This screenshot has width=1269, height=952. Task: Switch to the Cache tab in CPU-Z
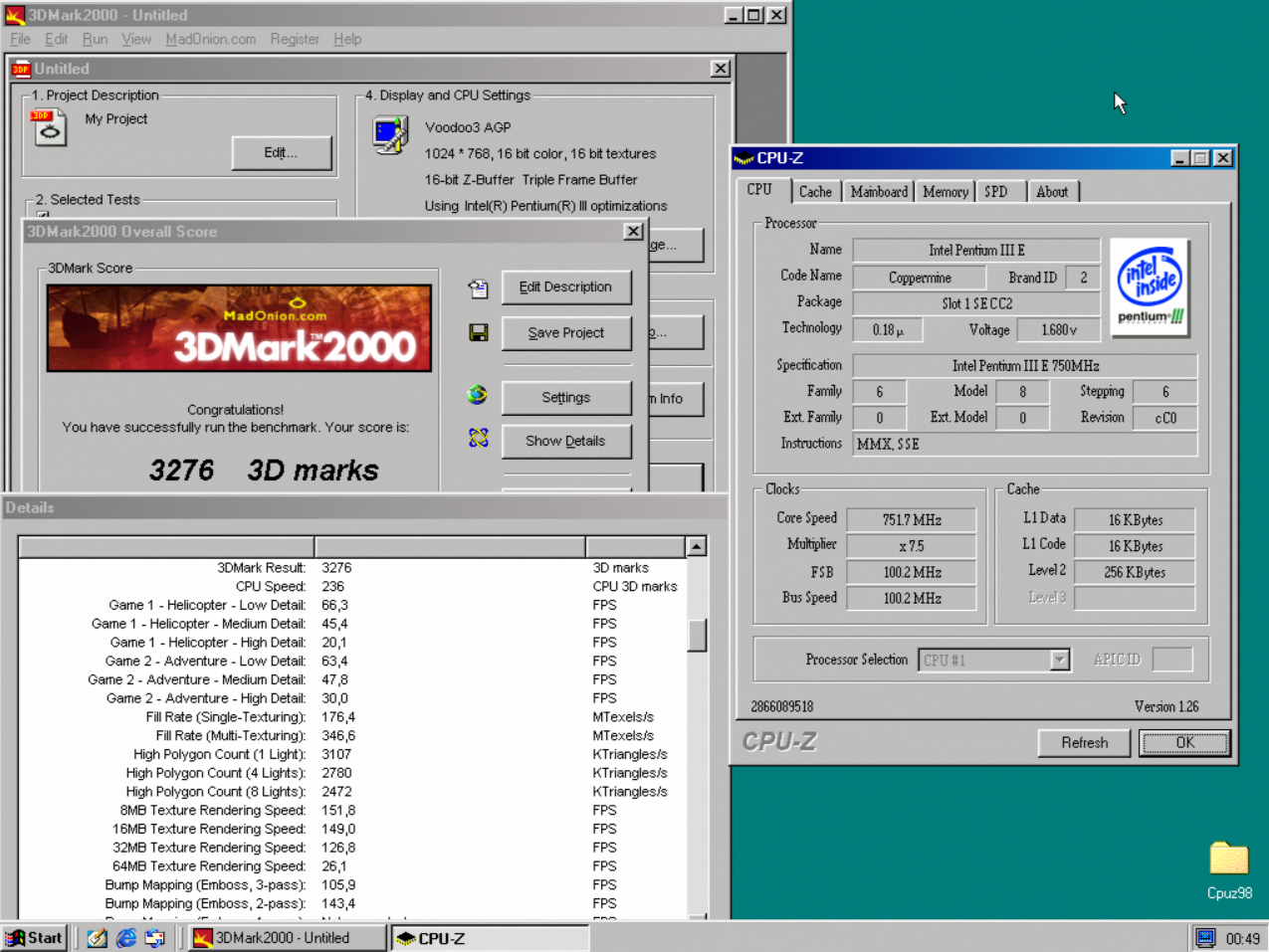click(x=815, y=192)
